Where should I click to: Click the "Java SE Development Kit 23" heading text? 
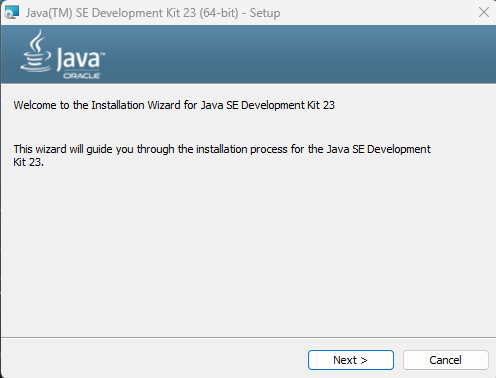[268, 105]
